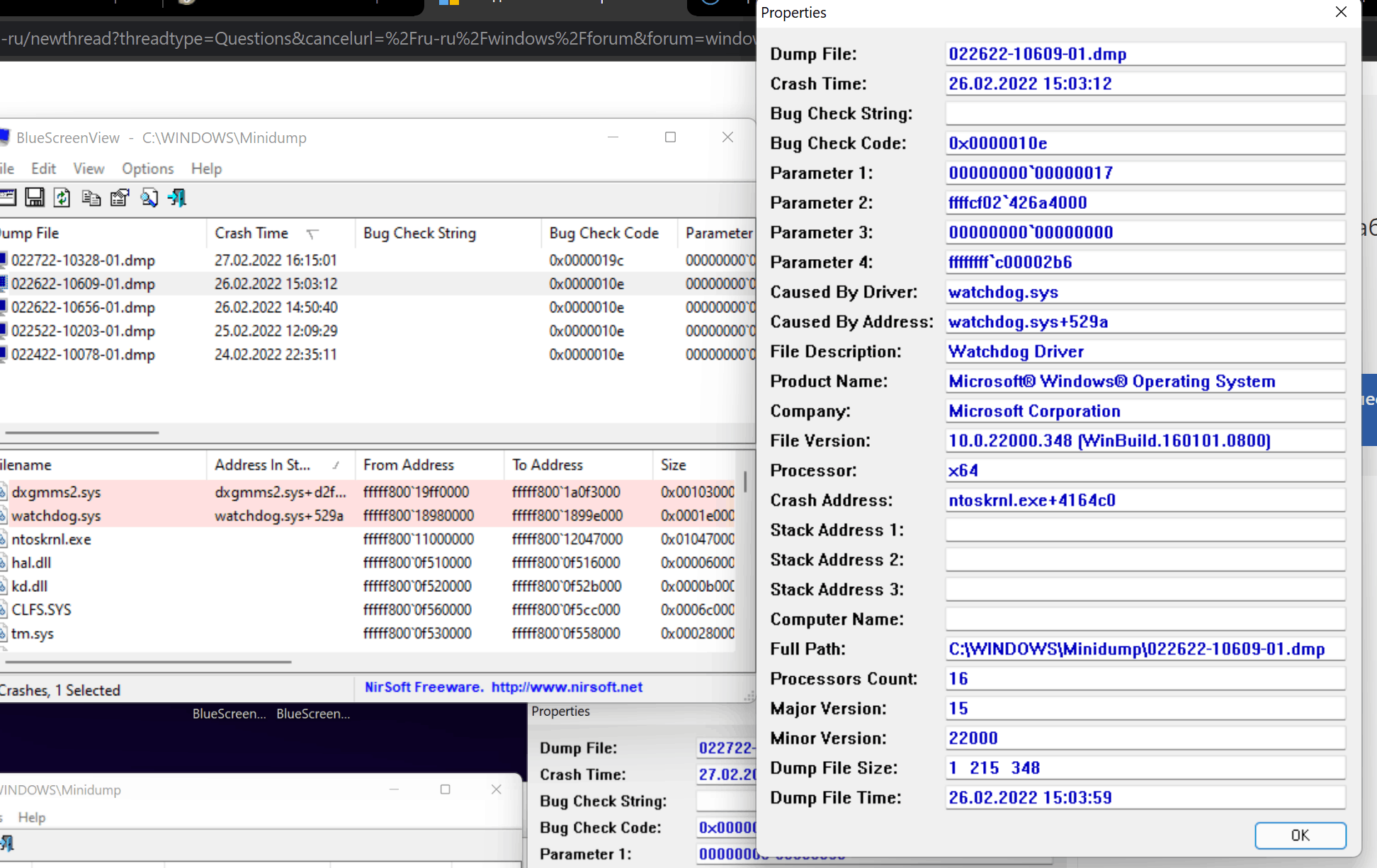Click the Caused By Driver field watchdog.sys
Image resolution: width=1377 pixels, height=868 pixels.
(x=1145, y=292)
